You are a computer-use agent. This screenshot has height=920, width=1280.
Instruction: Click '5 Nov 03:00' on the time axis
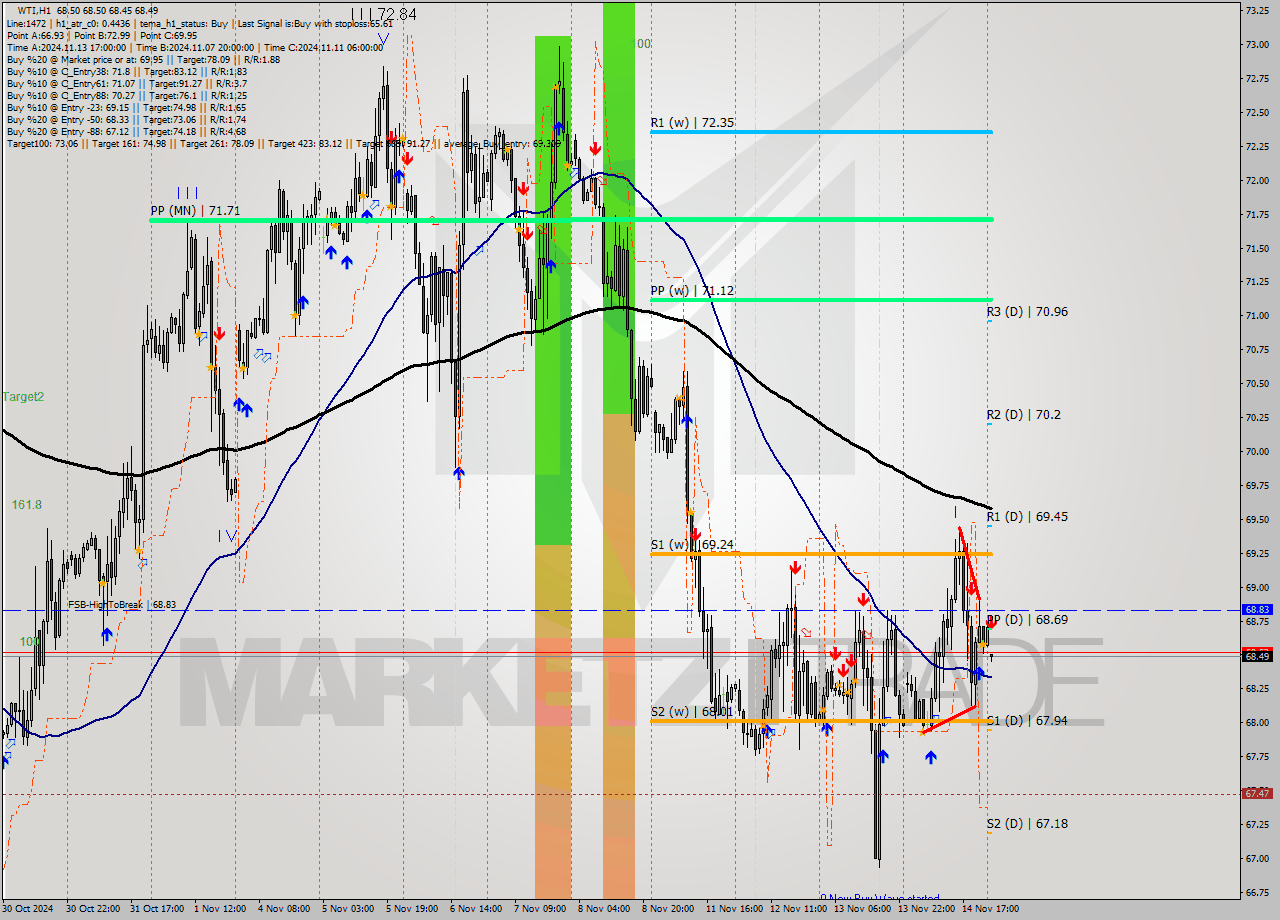[x=349, y=910]
